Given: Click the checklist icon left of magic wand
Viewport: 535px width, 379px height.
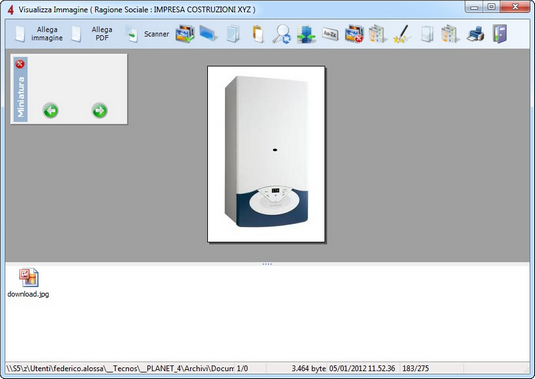Looking at the screenshot, I should pos(377,34).
